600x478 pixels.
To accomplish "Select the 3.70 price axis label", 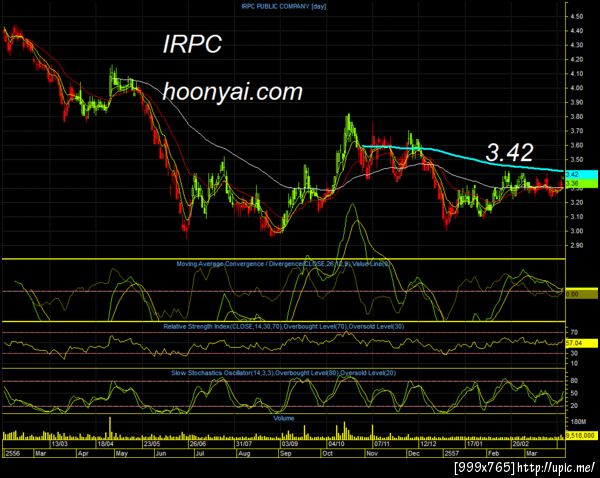I will pos(577,131).
